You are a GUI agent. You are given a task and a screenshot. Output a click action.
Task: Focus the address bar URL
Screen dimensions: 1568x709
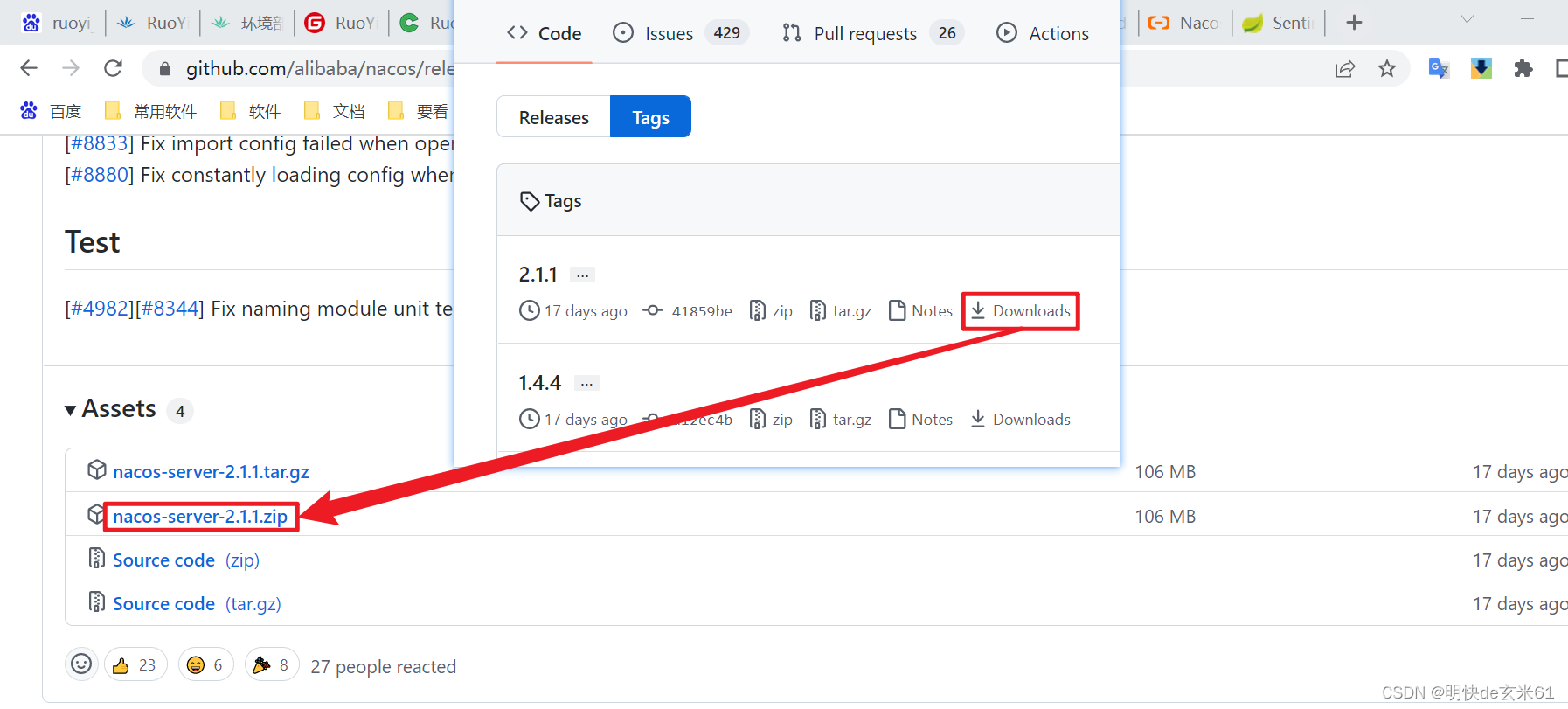(x=320, y=68)
